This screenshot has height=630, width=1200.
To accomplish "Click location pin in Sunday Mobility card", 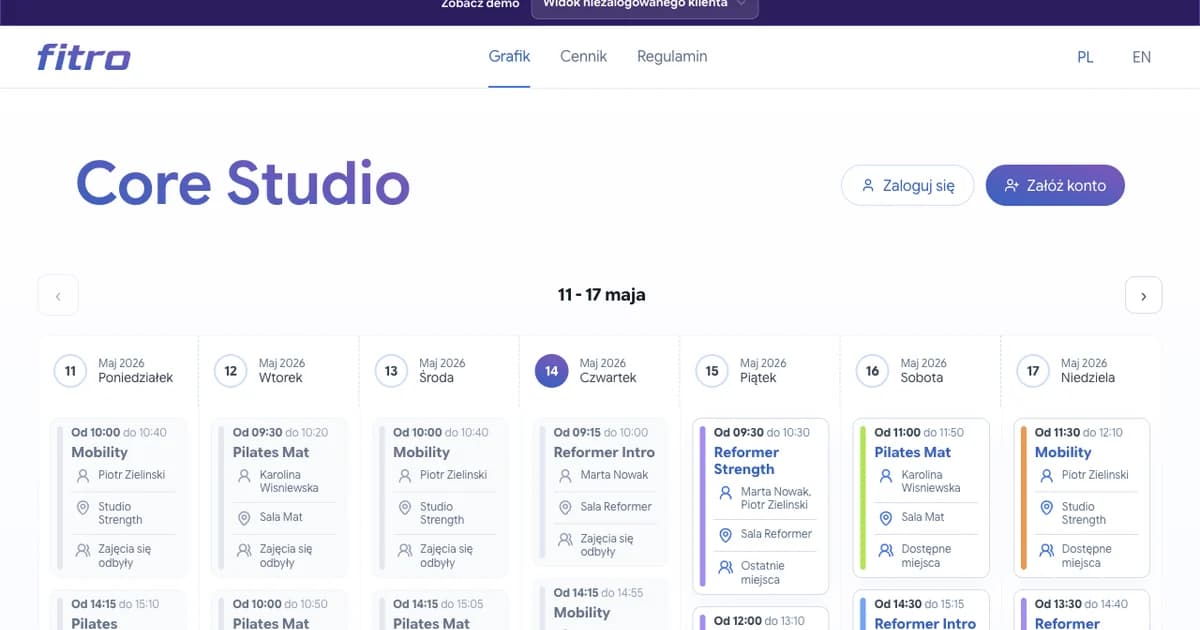I will (1047, 508).
